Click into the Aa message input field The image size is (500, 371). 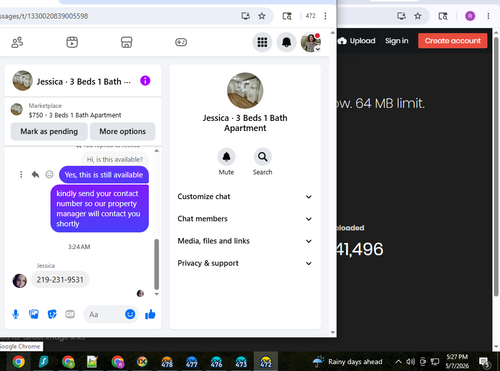104,314
